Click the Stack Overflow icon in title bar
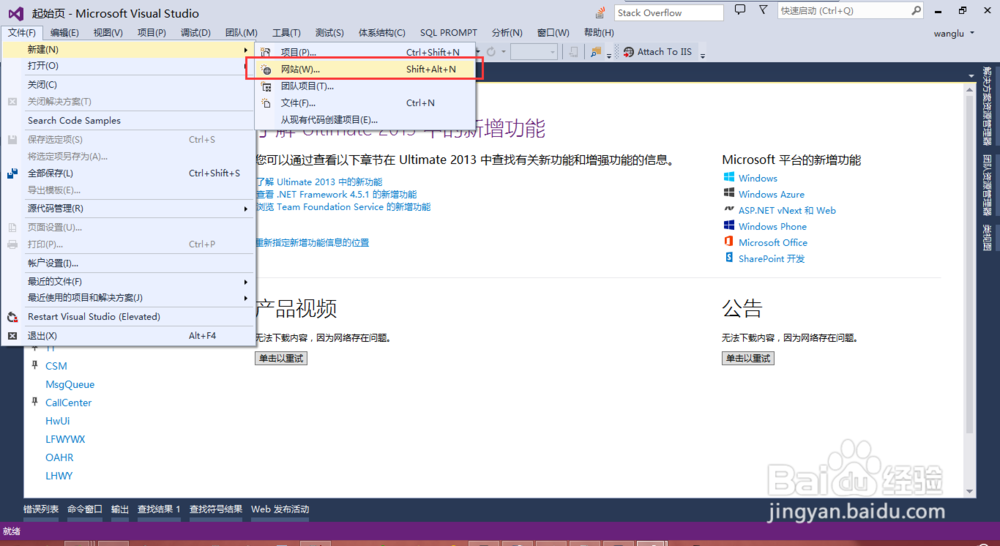Image resolution: width=1000 pixels, height=546 pixels. tap(601, 12)
